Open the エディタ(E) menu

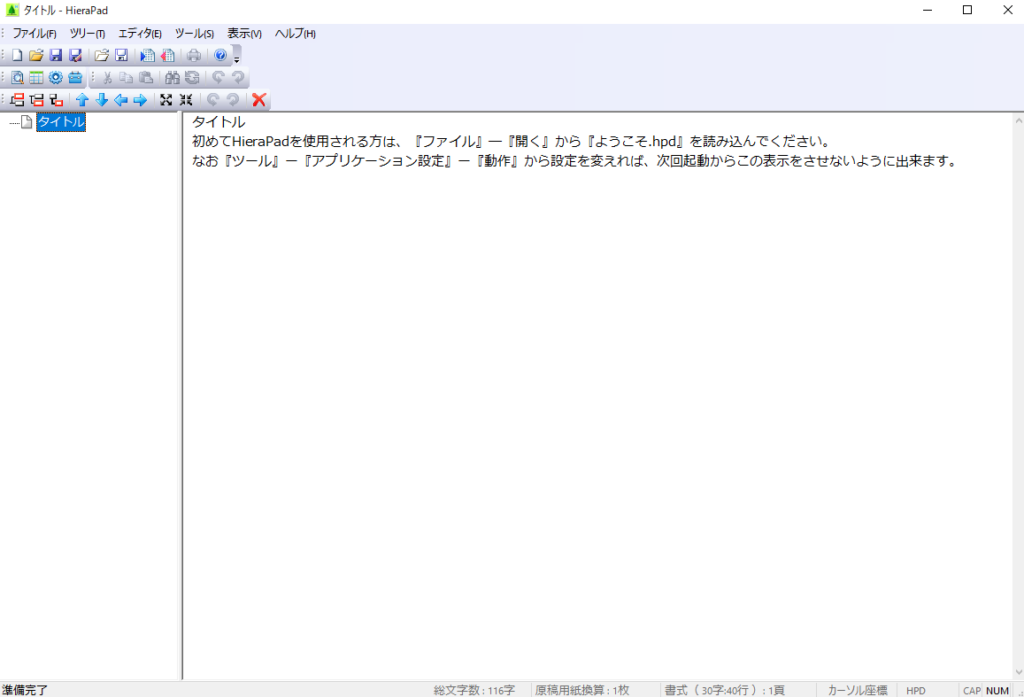tap(140, 33)
